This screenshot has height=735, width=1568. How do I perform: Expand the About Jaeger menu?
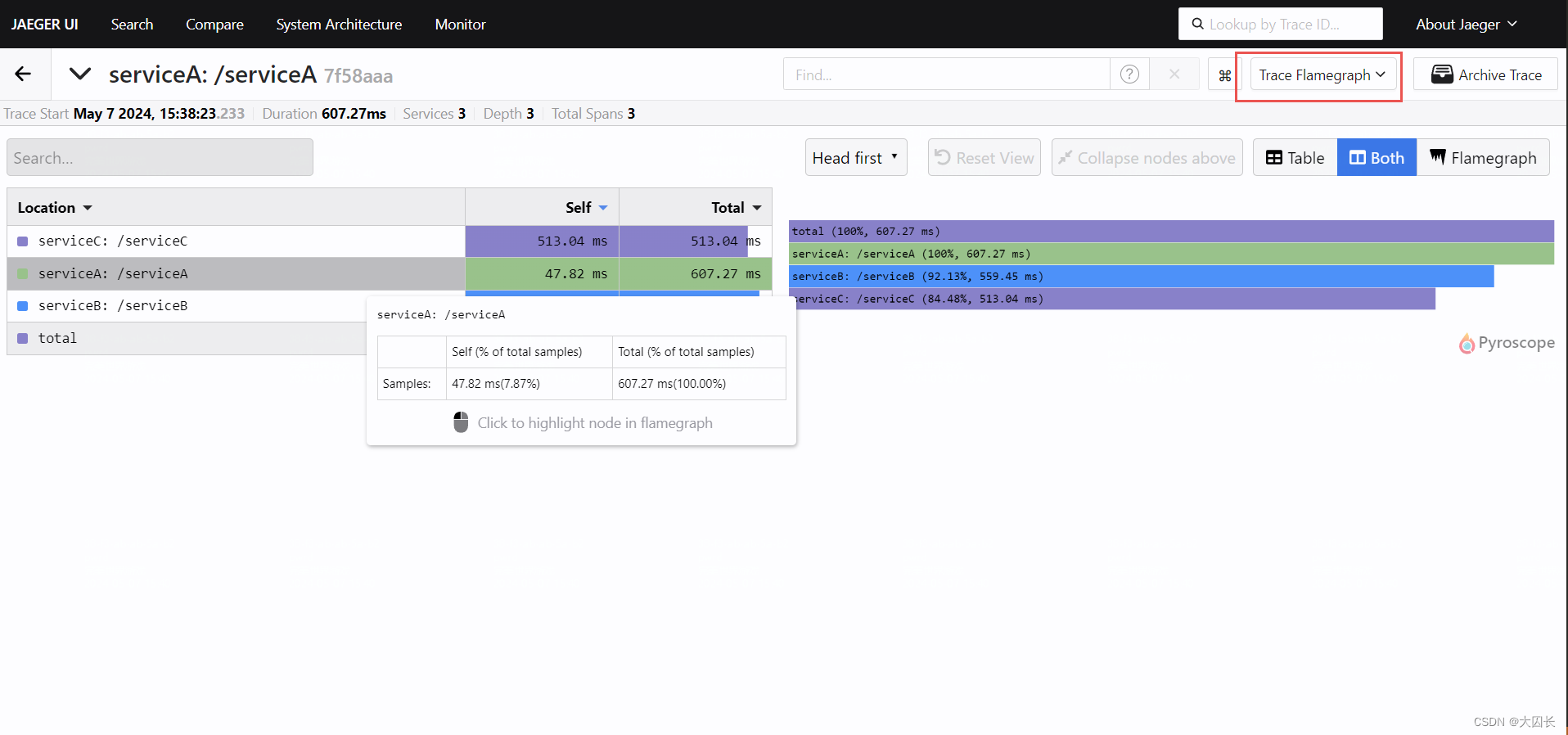1467,25
